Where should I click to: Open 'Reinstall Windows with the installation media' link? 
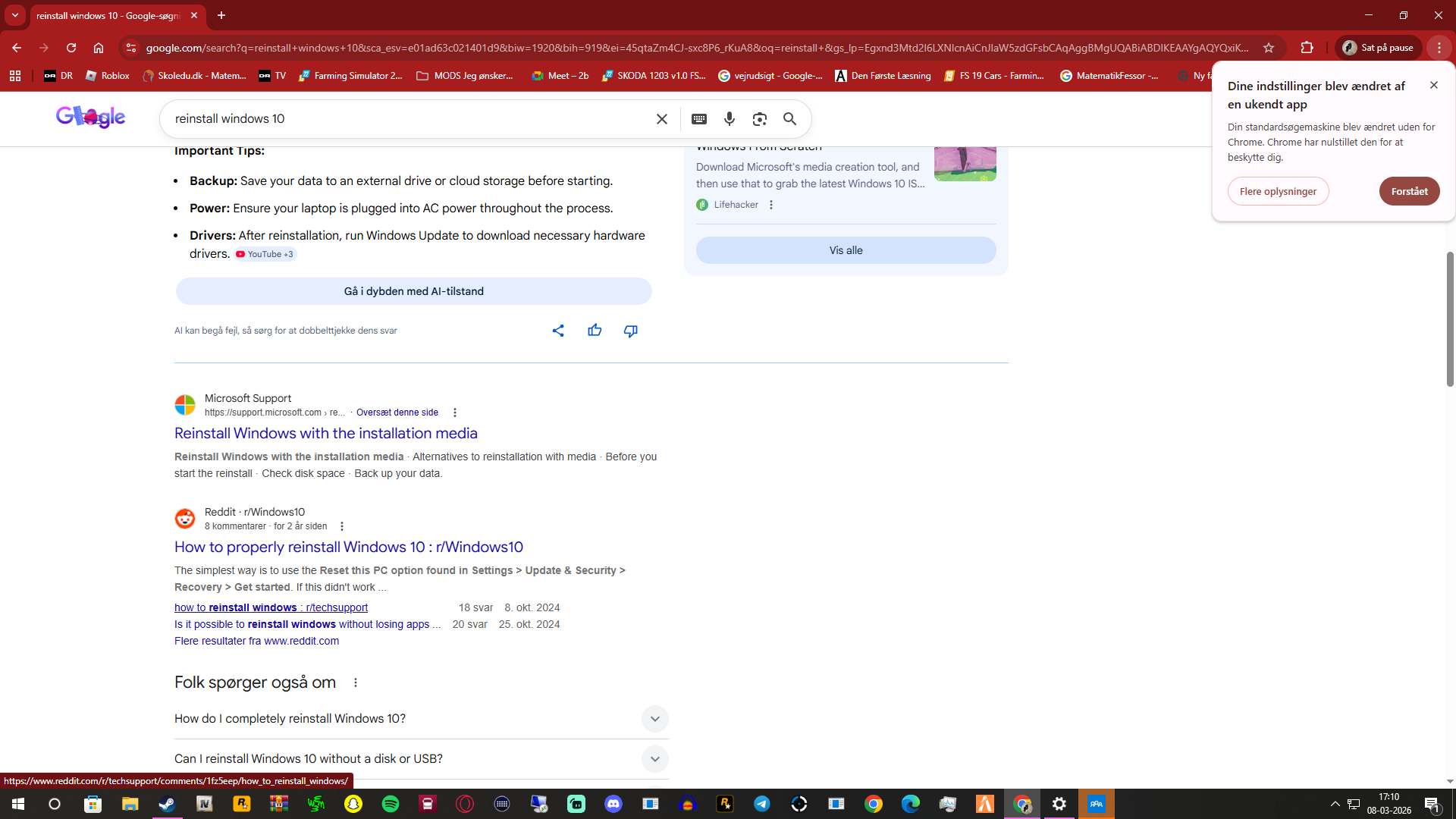(326, 433)
